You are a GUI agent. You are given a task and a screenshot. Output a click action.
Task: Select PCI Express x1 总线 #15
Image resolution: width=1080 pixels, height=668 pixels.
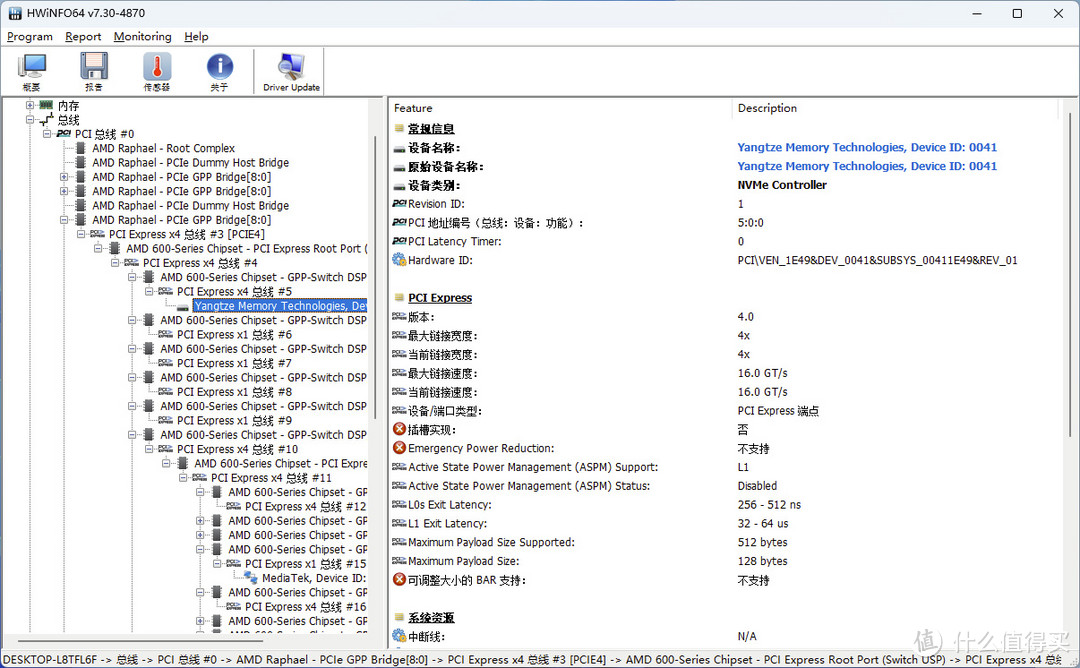tap(306, 564)
